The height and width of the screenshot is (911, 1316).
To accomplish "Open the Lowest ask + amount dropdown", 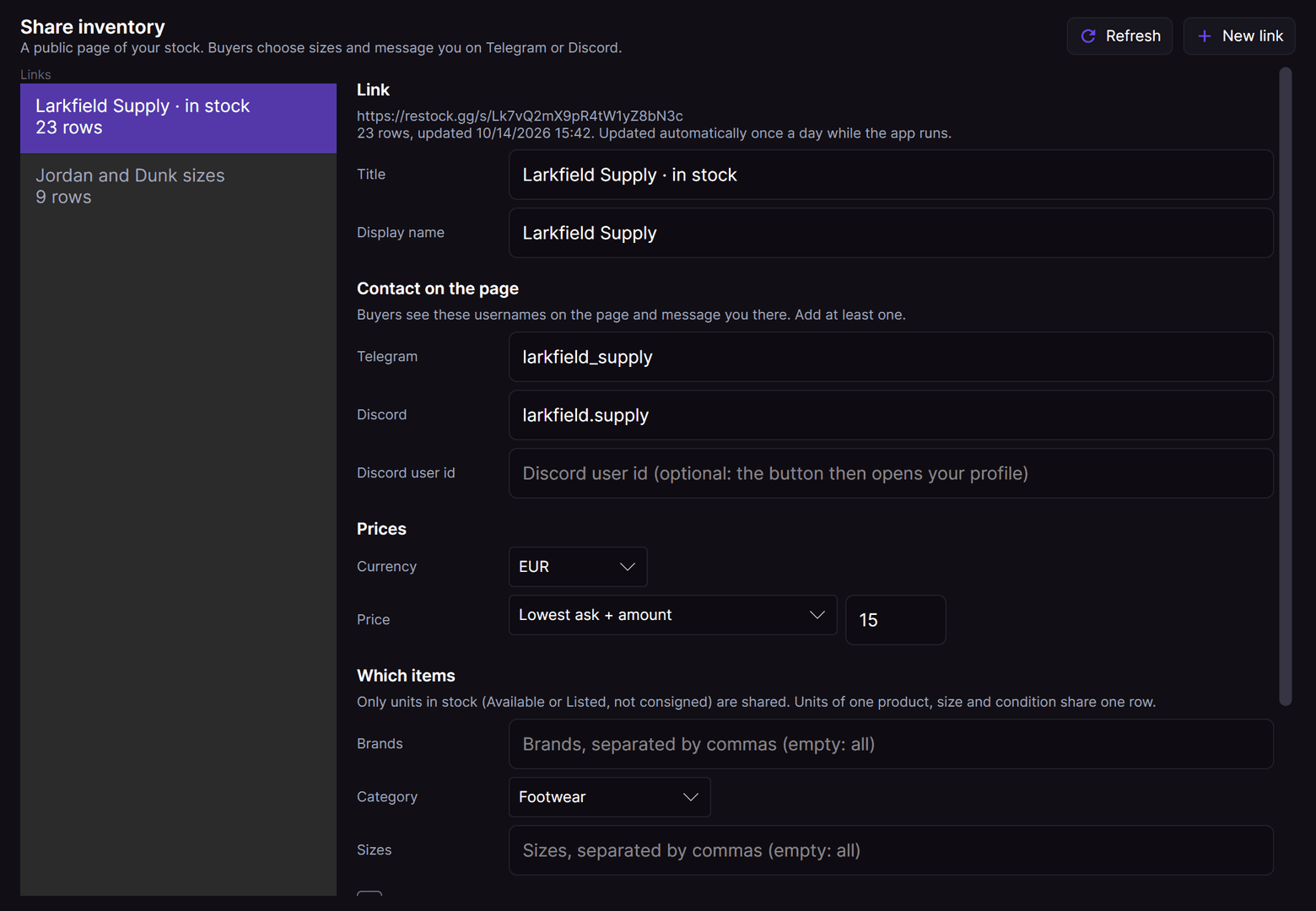I will coord(672,615).
